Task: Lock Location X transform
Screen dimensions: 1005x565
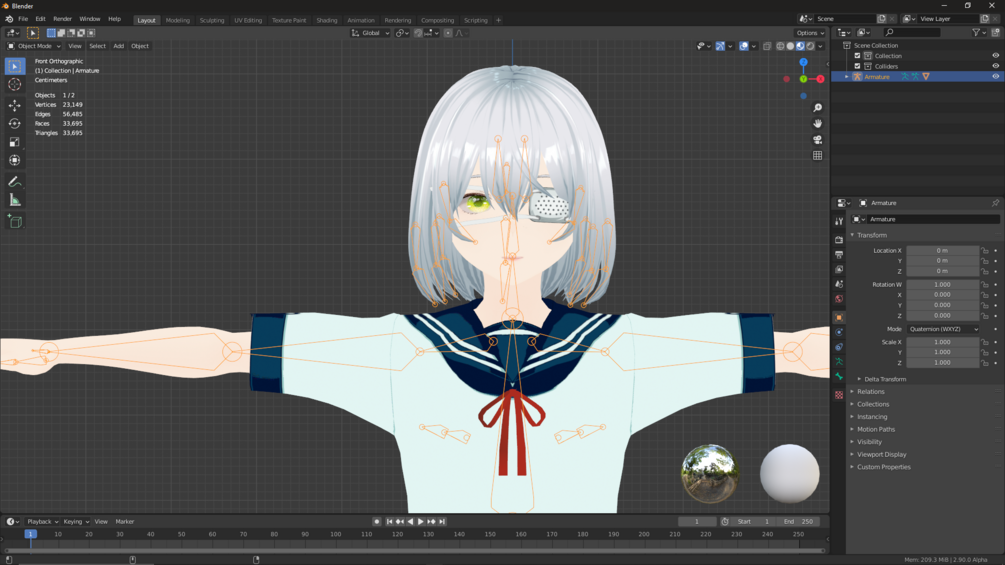Action: click(x=985, y=250)
